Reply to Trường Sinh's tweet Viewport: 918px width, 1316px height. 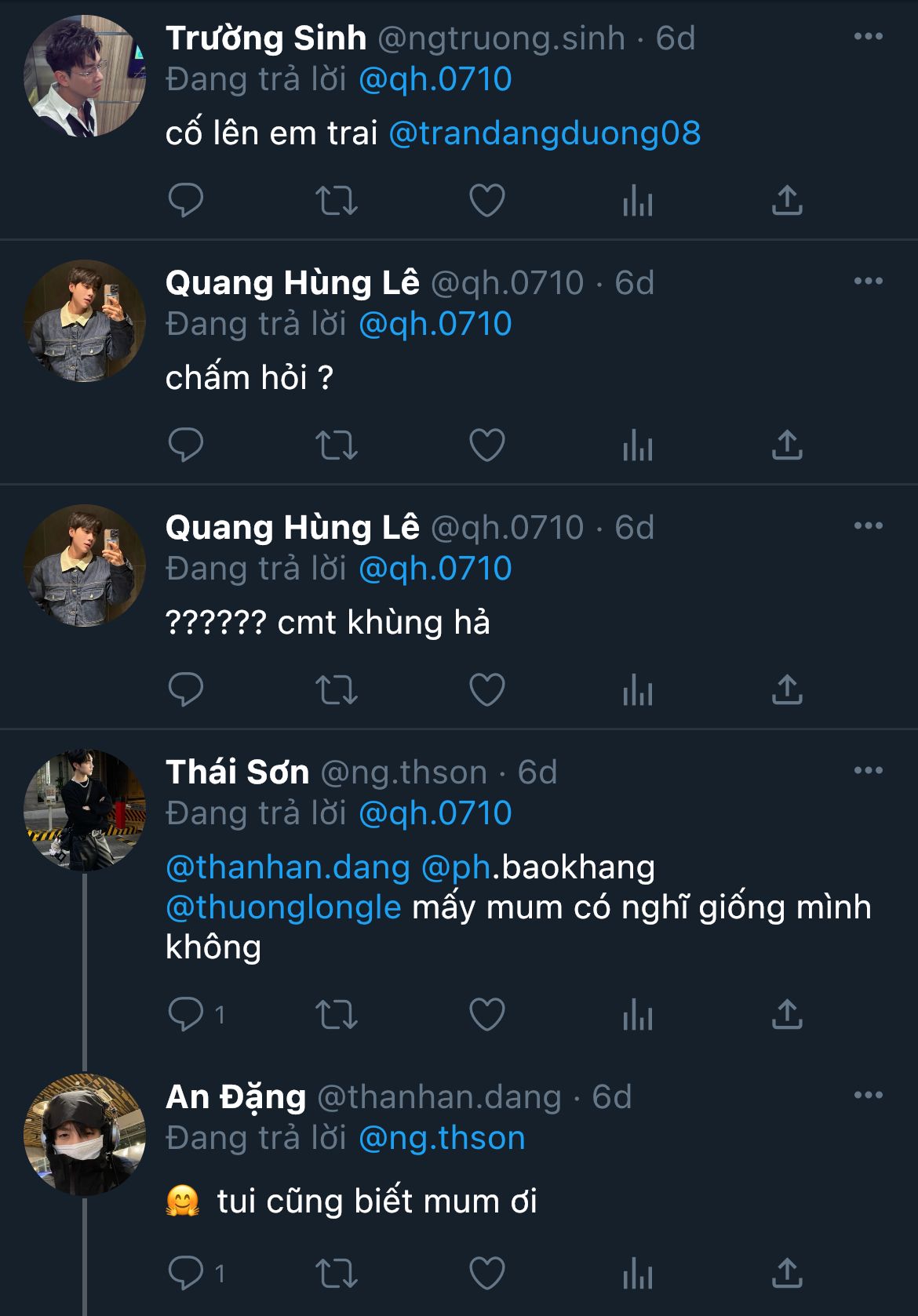(x=186, y=200)
